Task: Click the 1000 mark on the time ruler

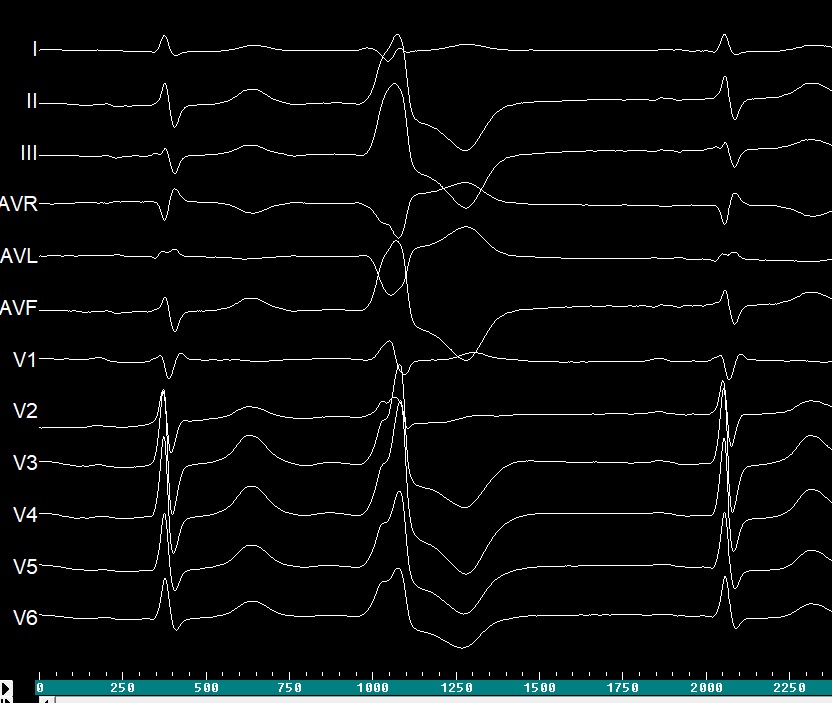Action: 373,688
